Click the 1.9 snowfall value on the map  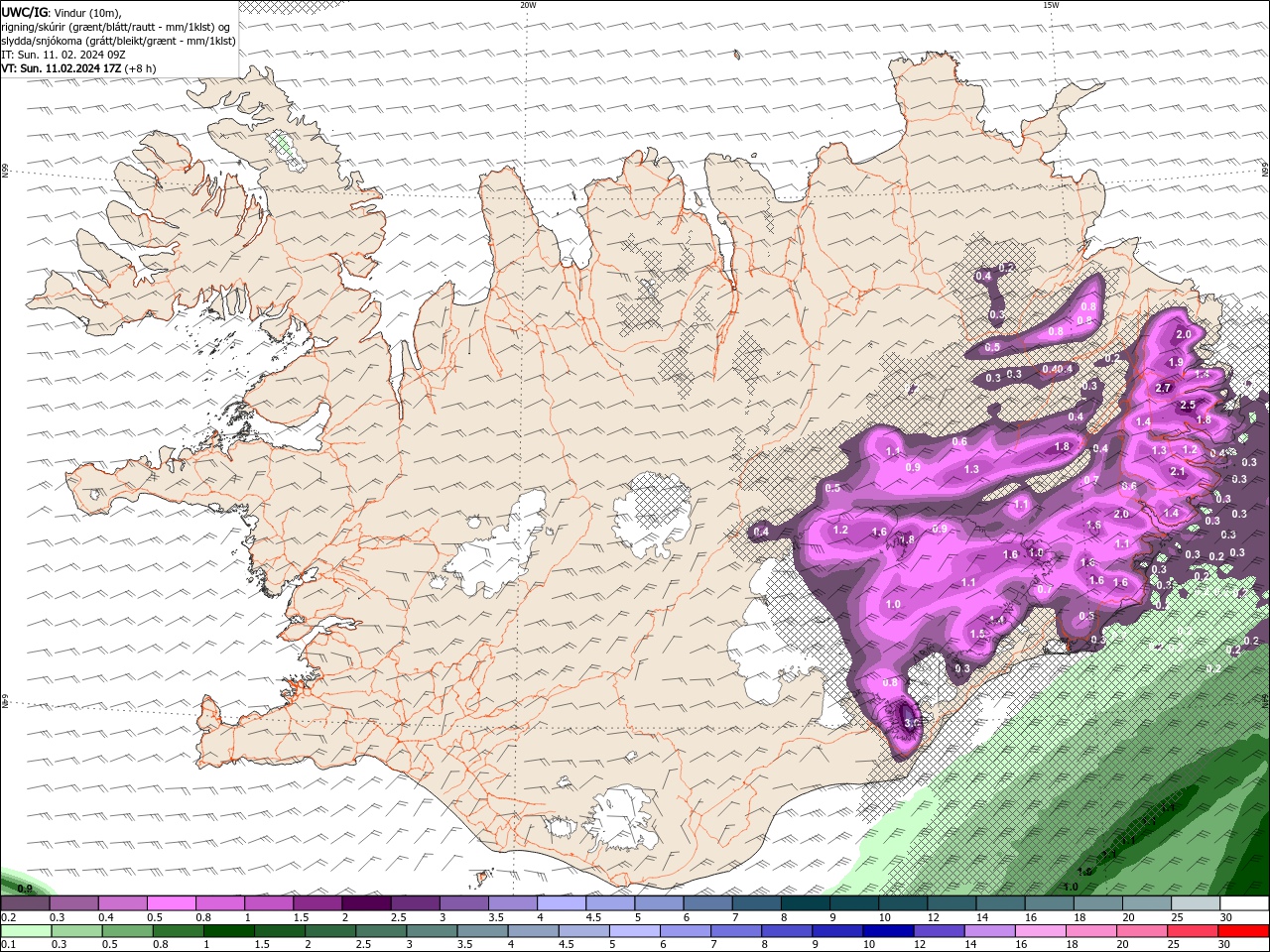(x=1176, y=363)
